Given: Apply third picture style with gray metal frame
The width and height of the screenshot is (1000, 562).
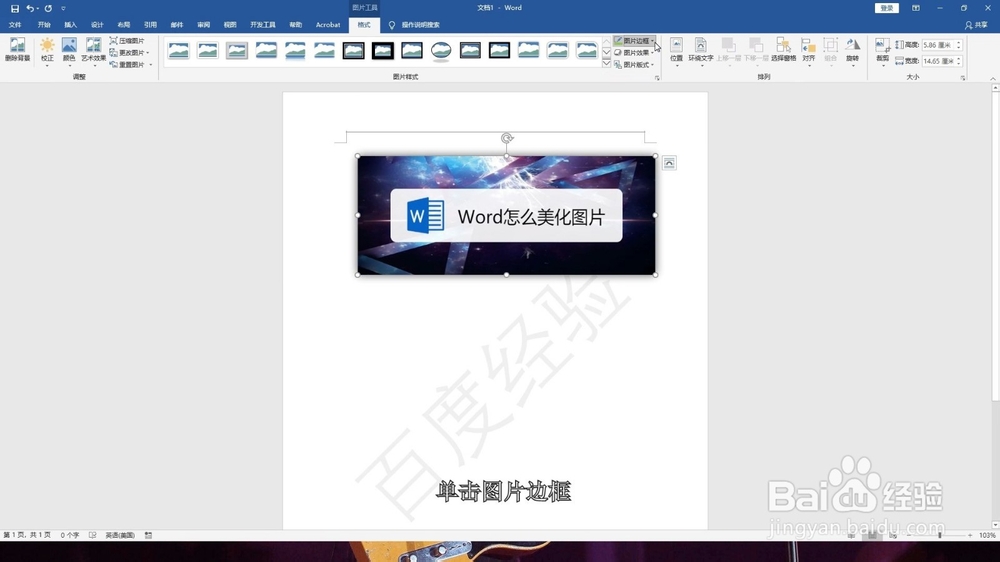Looking at the screenshot, I should (237, 50).
